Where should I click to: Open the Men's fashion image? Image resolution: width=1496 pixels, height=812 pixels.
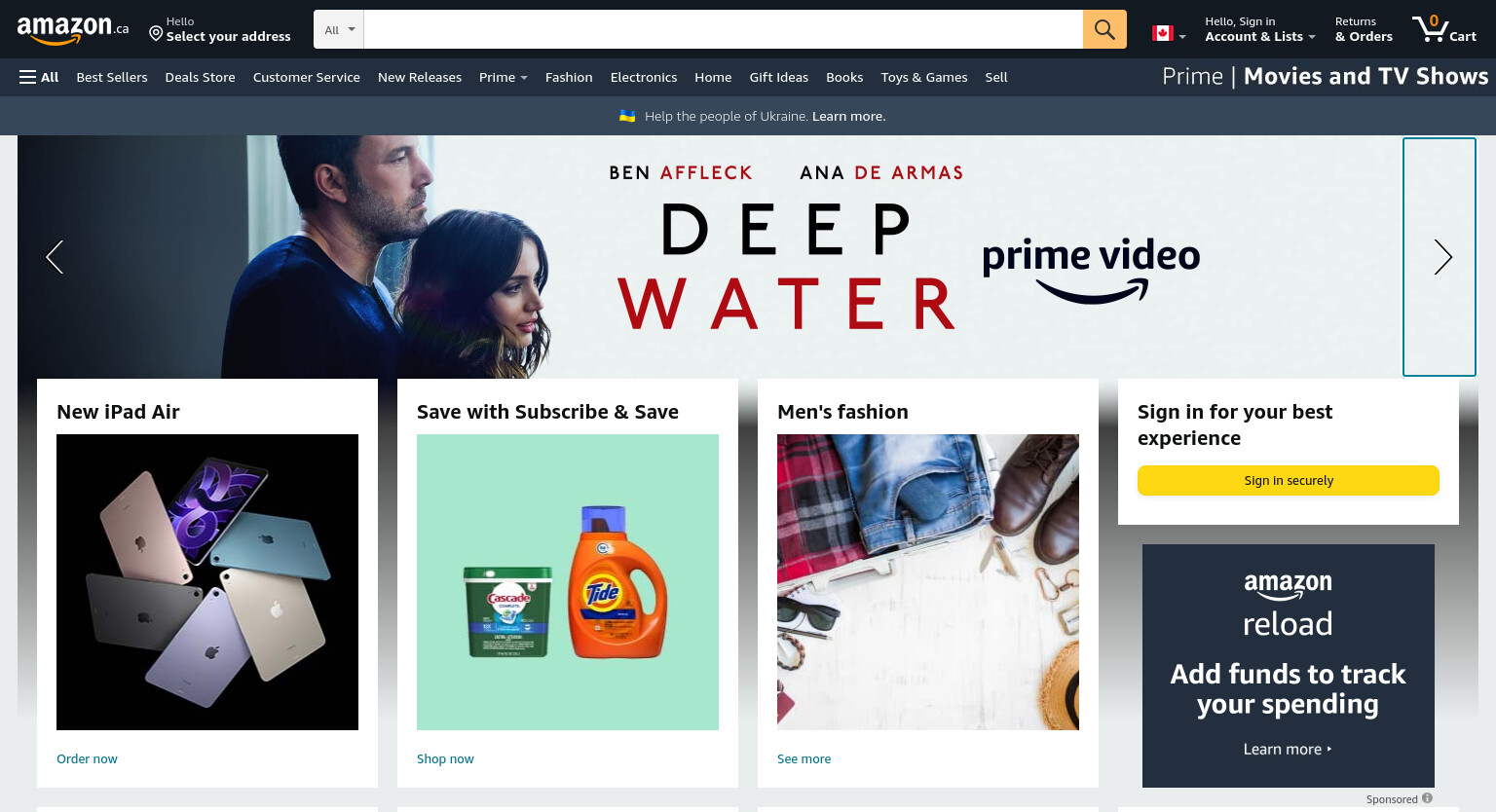click(x=928, y=582)
